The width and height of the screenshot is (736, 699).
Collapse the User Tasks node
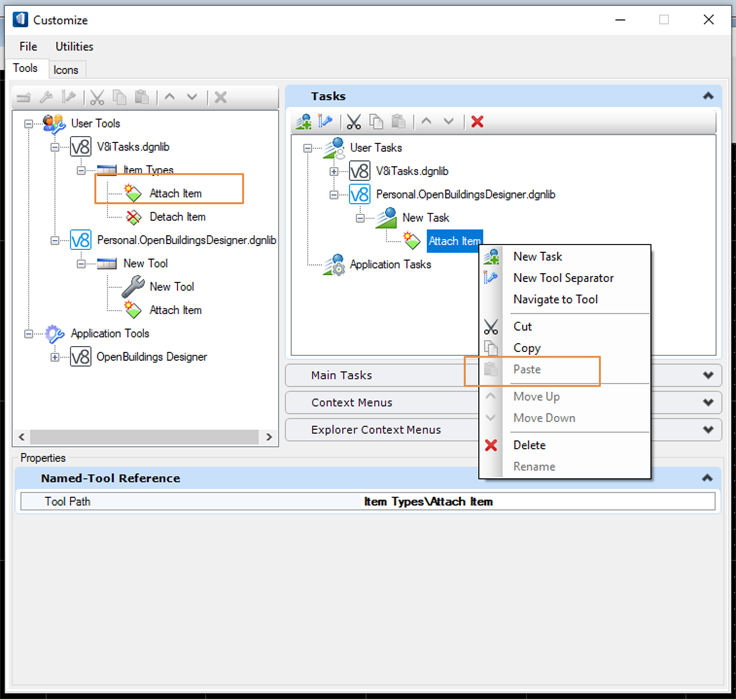click(x=307, y=148)
